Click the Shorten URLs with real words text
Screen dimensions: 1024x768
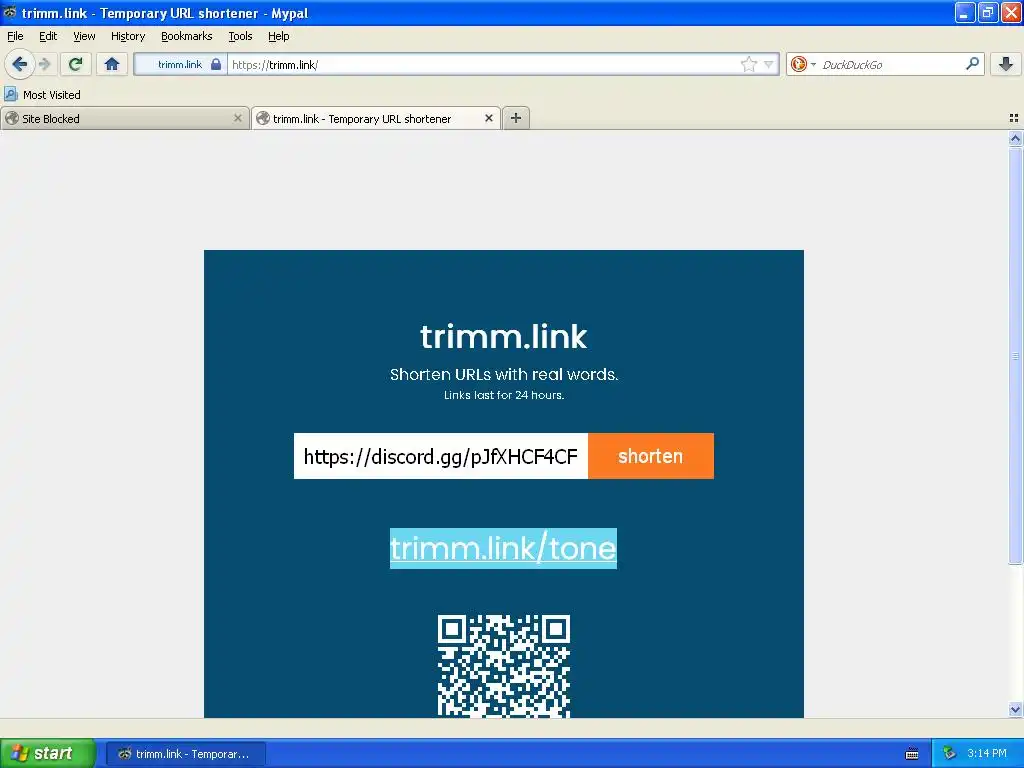504,374
